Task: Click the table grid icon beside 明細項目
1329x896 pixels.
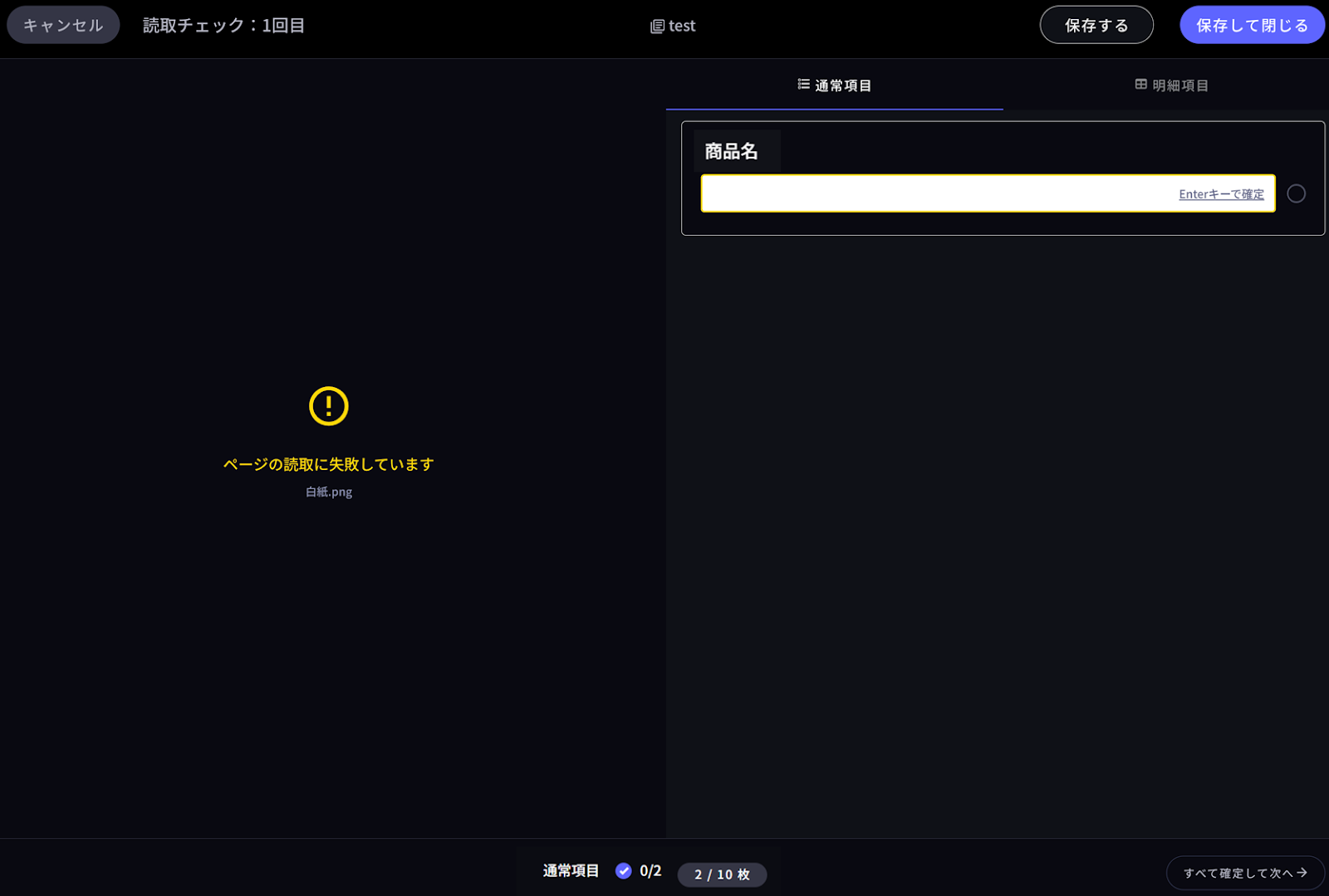Action: 1140,85
